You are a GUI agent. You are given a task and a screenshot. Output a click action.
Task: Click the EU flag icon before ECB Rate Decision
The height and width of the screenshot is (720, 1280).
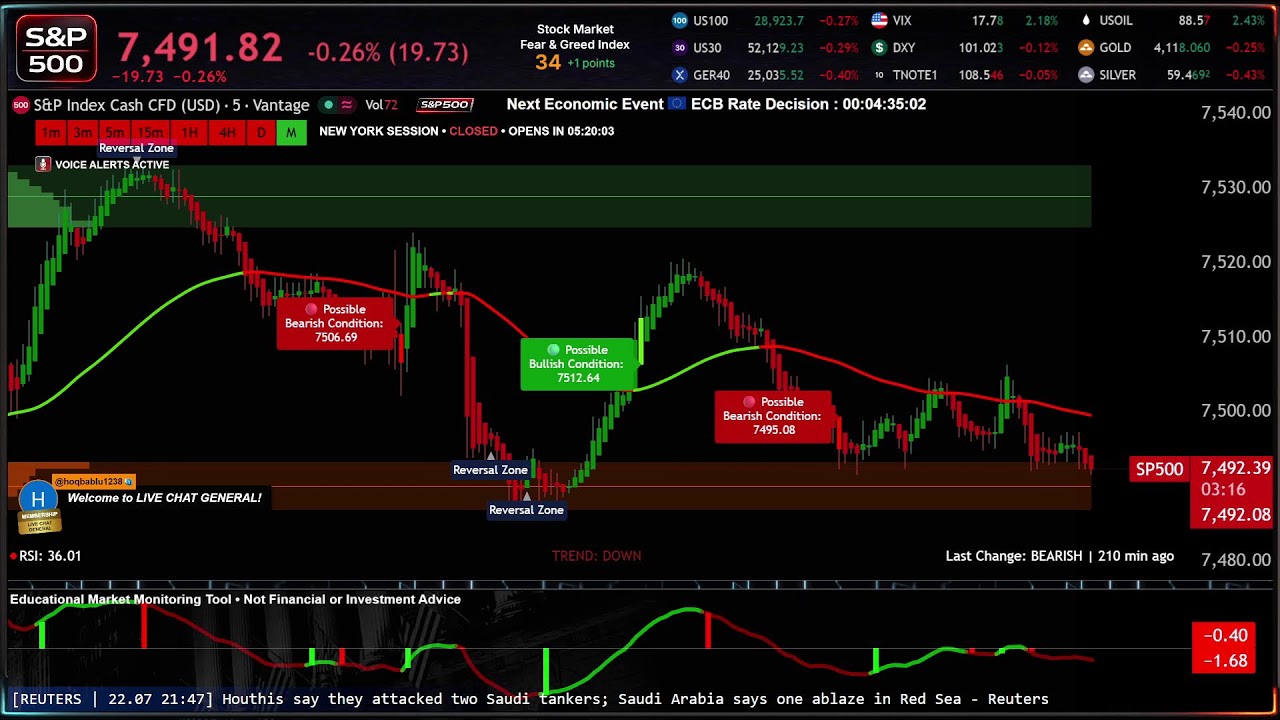click(x=677, y=104)
